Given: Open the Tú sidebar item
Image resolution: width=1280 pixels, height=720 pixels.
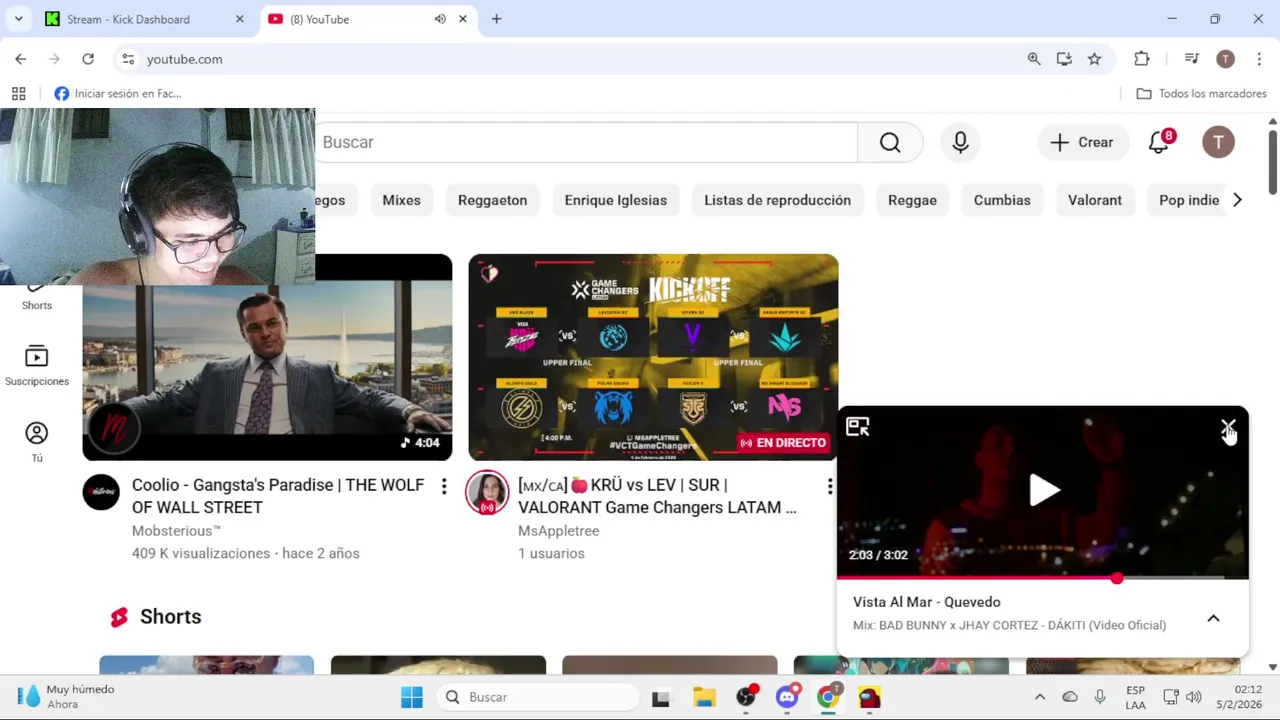Looking at the screenshot, I should pos(37,441).
